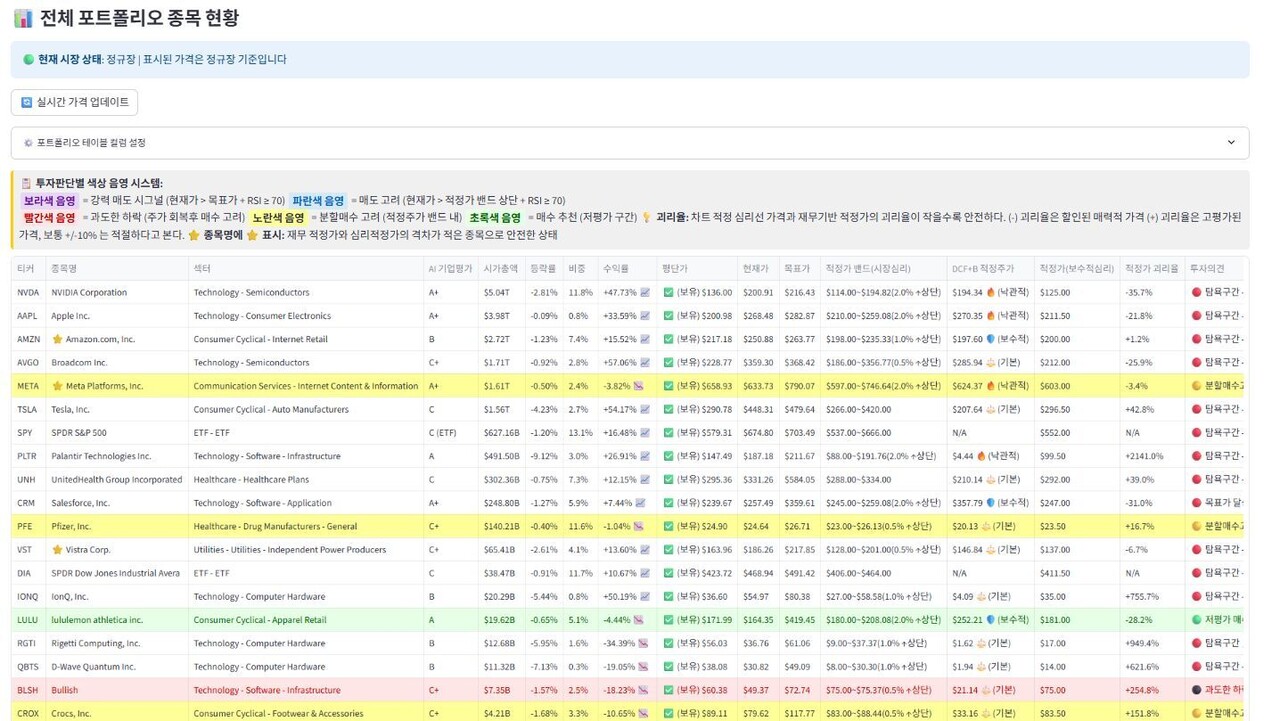The image size is (1280, 721).
Task: Sort table by 시가총액 column header
Action: coord(498,268)
